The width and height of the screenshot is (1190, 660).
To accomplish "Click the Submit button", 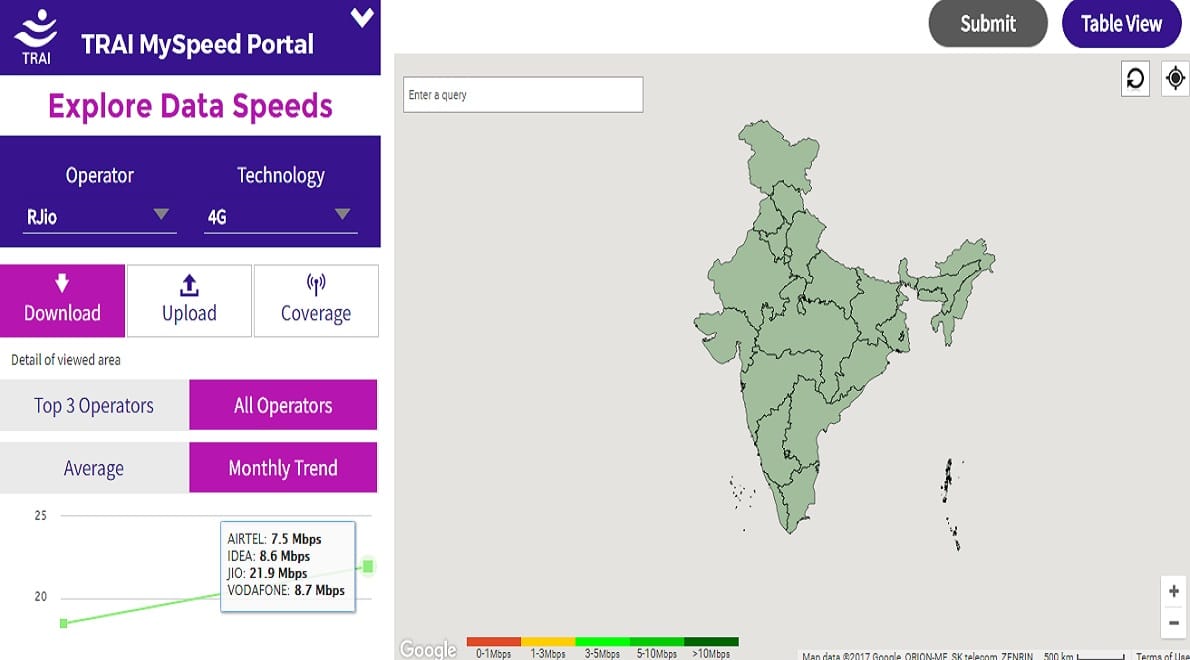I will 988,24.
